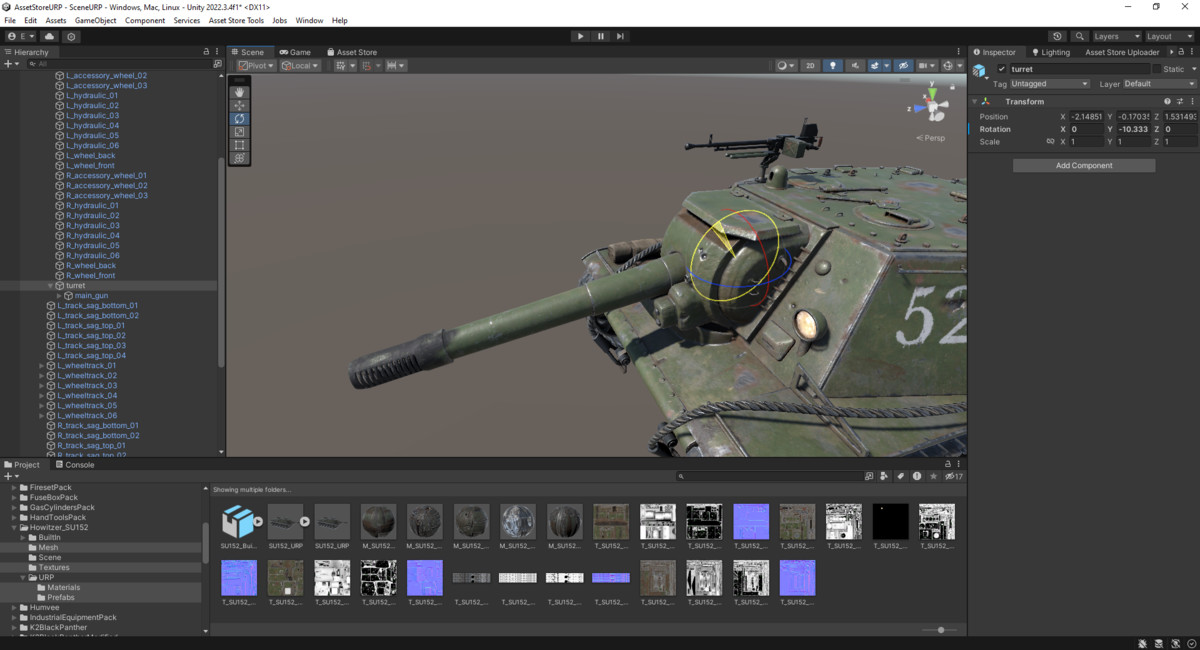Click Project favorites star icon
The height and width of the screenshot is (650, 1200).
tap(933, 476)
